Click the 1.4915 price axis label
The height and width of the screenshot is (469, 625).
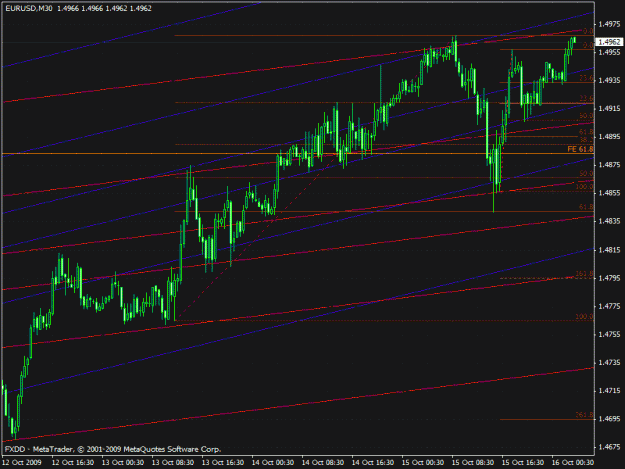click(609, 108)
